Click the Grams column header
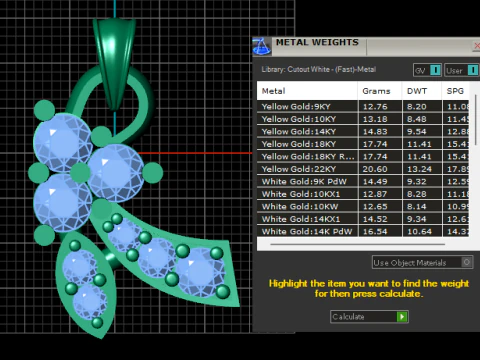This screenshot has width=480, height=360. pyautogui.click(x=380, y=91)
